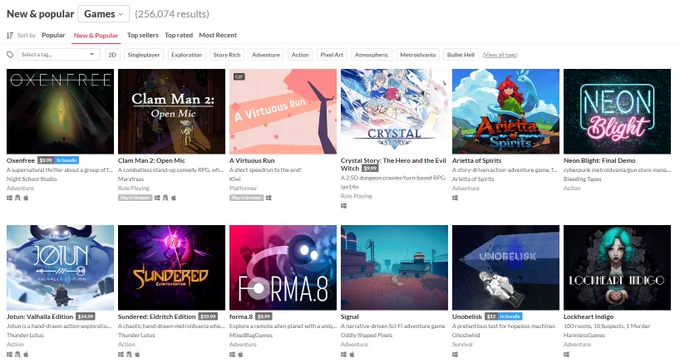Open the View all tags link

pyautogui.click(x=500, y=55)
